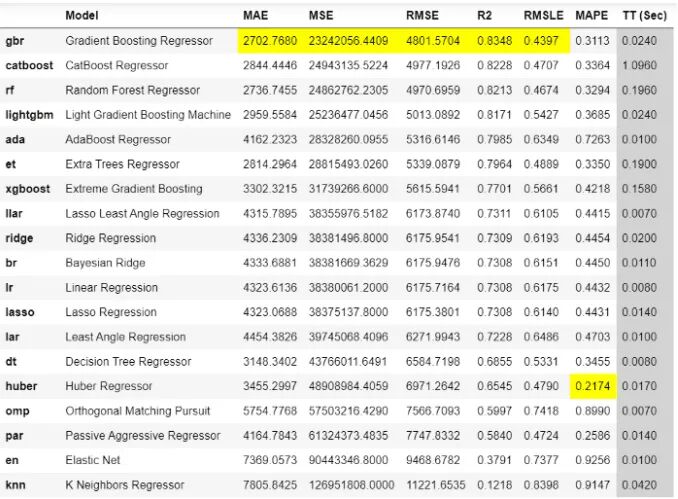Click Passive Aggressive Regressor model name
The height and width of the screenshot is (499, 678).
pos(143,435)
